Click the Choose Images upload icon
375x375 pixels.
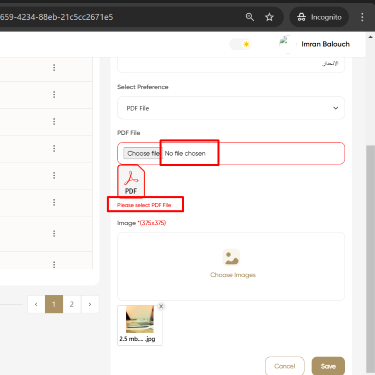[231, 257]
